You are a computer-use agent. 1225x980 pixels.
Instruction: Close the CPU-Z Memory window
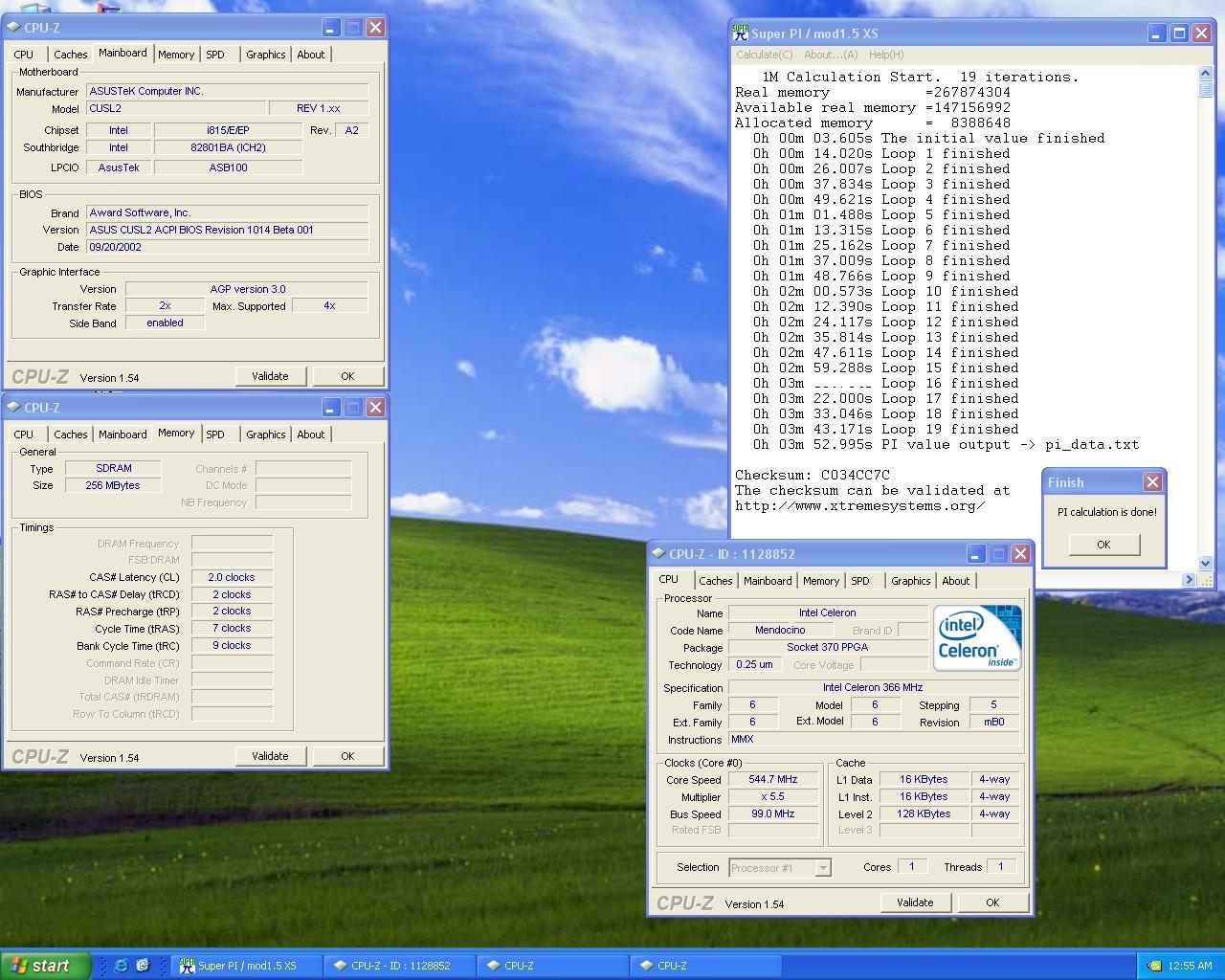(375, 407)
